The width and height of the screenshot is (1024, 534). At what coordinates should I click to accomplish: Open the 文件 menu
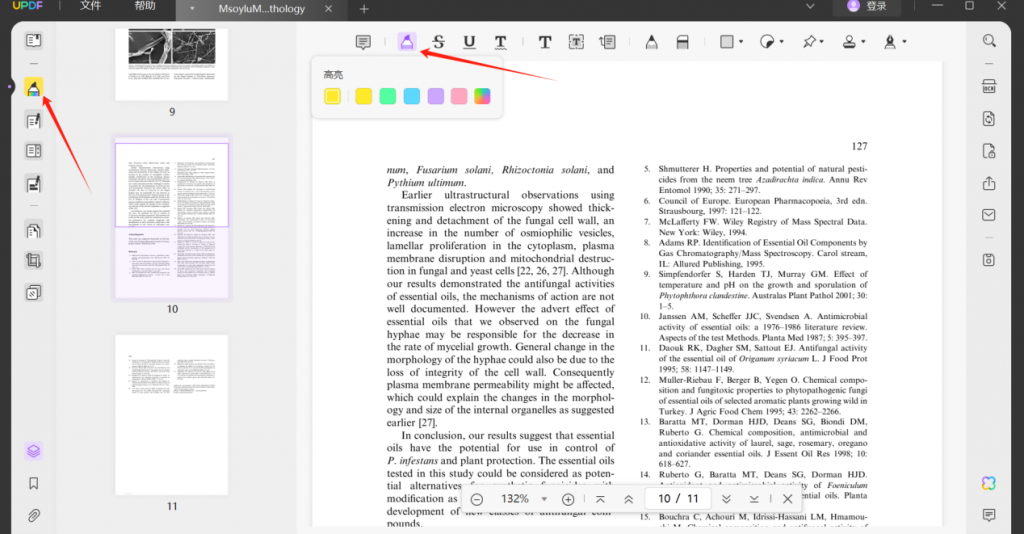pos(90,7)
